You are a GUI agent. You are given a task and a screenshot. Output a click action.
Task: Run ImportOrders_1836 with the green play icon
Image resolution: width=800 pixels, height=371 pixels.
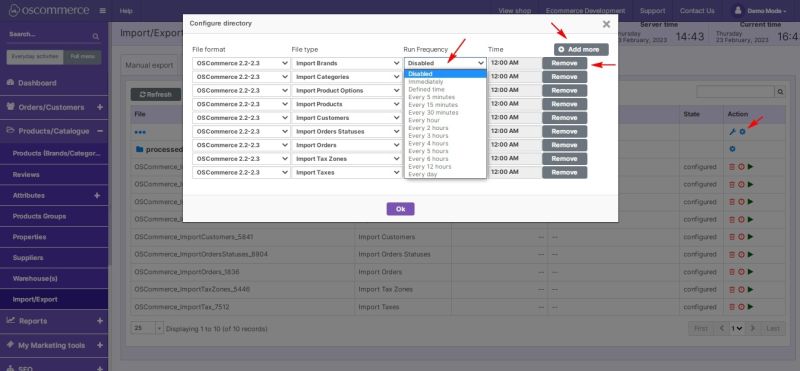[x=751, y=272]
